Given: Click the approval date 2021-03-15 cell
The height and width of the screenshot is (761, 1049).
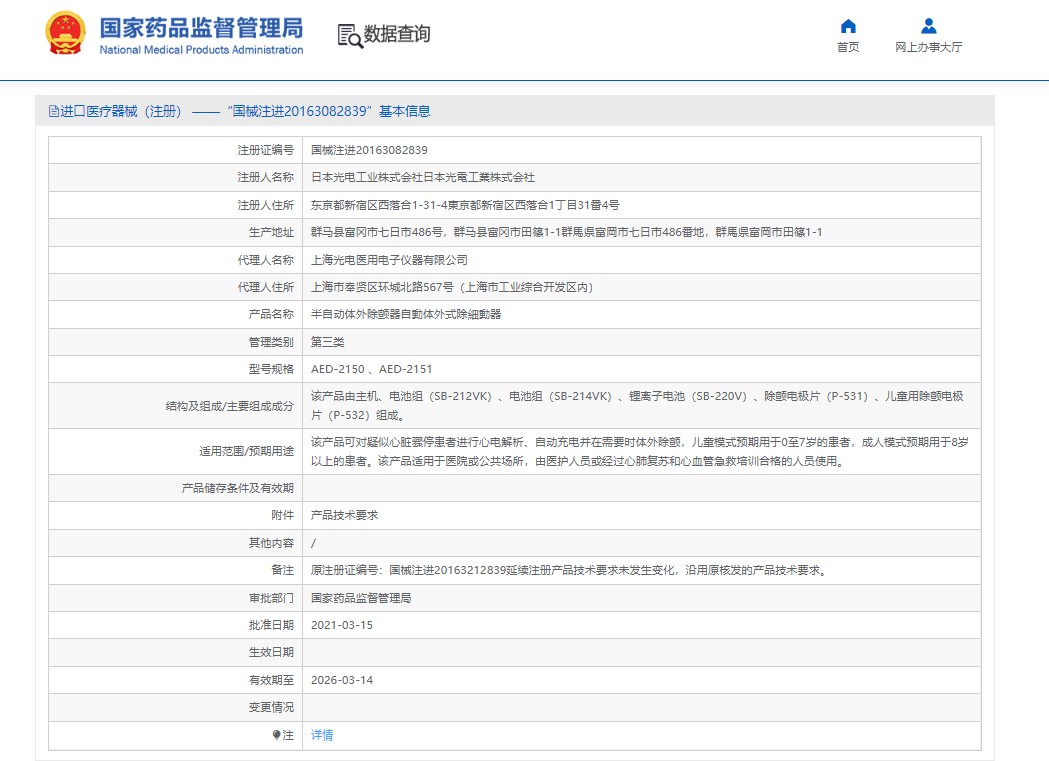Looking at the screenshot, I should pyautogui.click(x=642, y=625).
